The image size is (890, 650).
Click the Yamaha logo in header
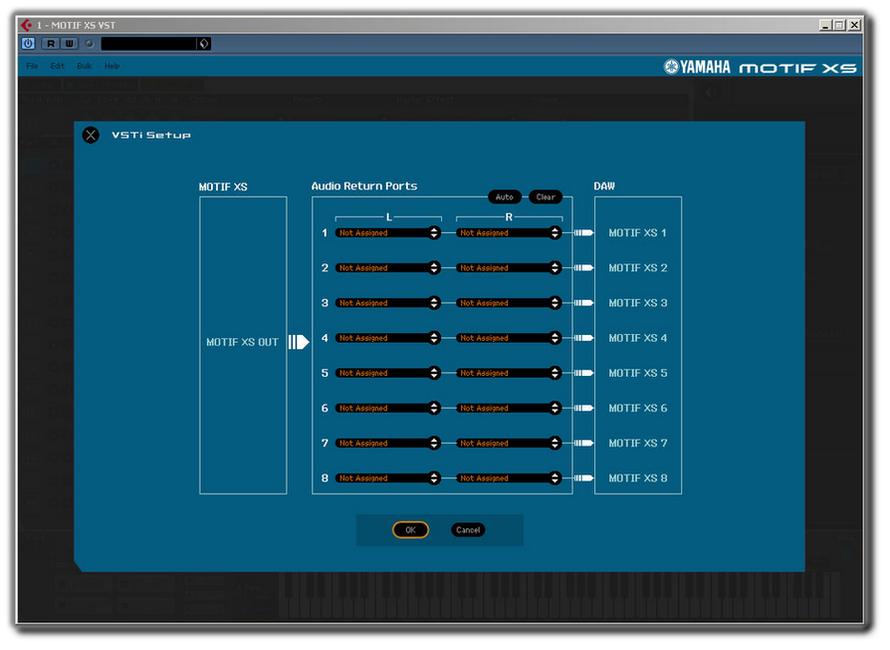click(x=697, y=67)
